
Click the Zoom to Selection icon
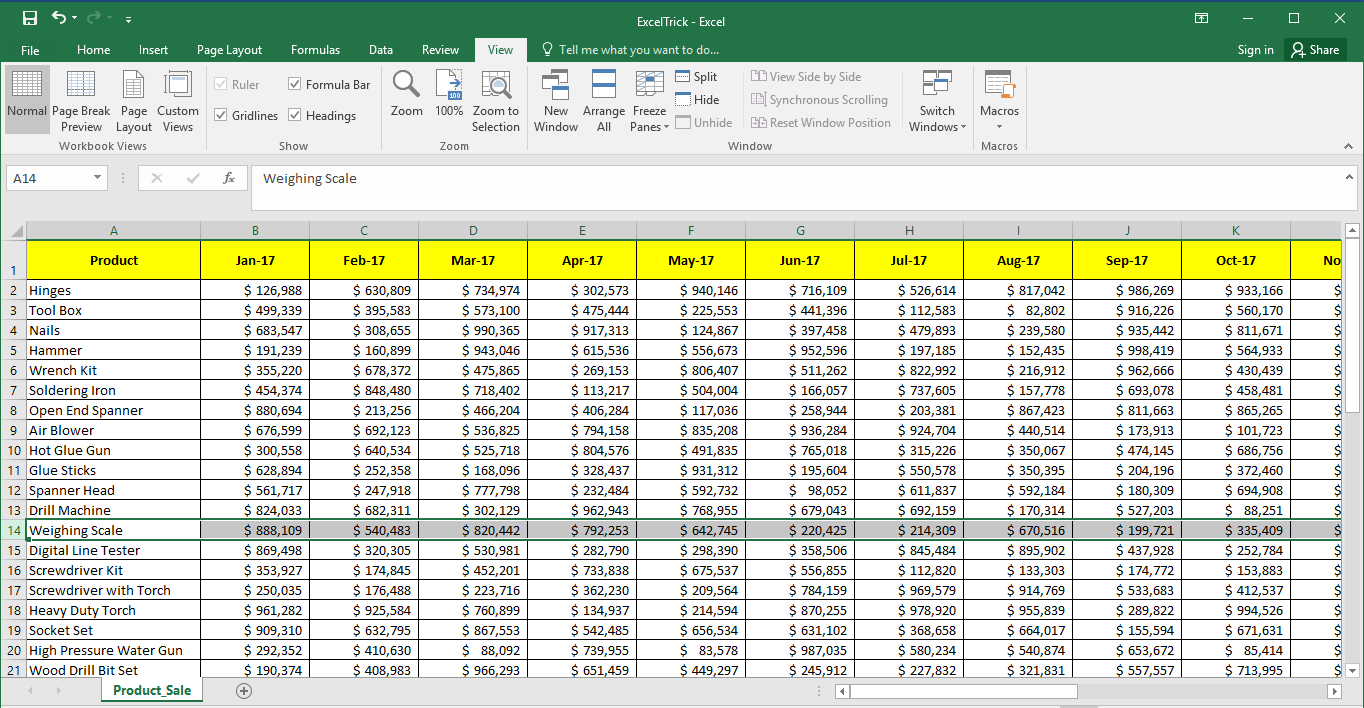(x=496, y=100)
